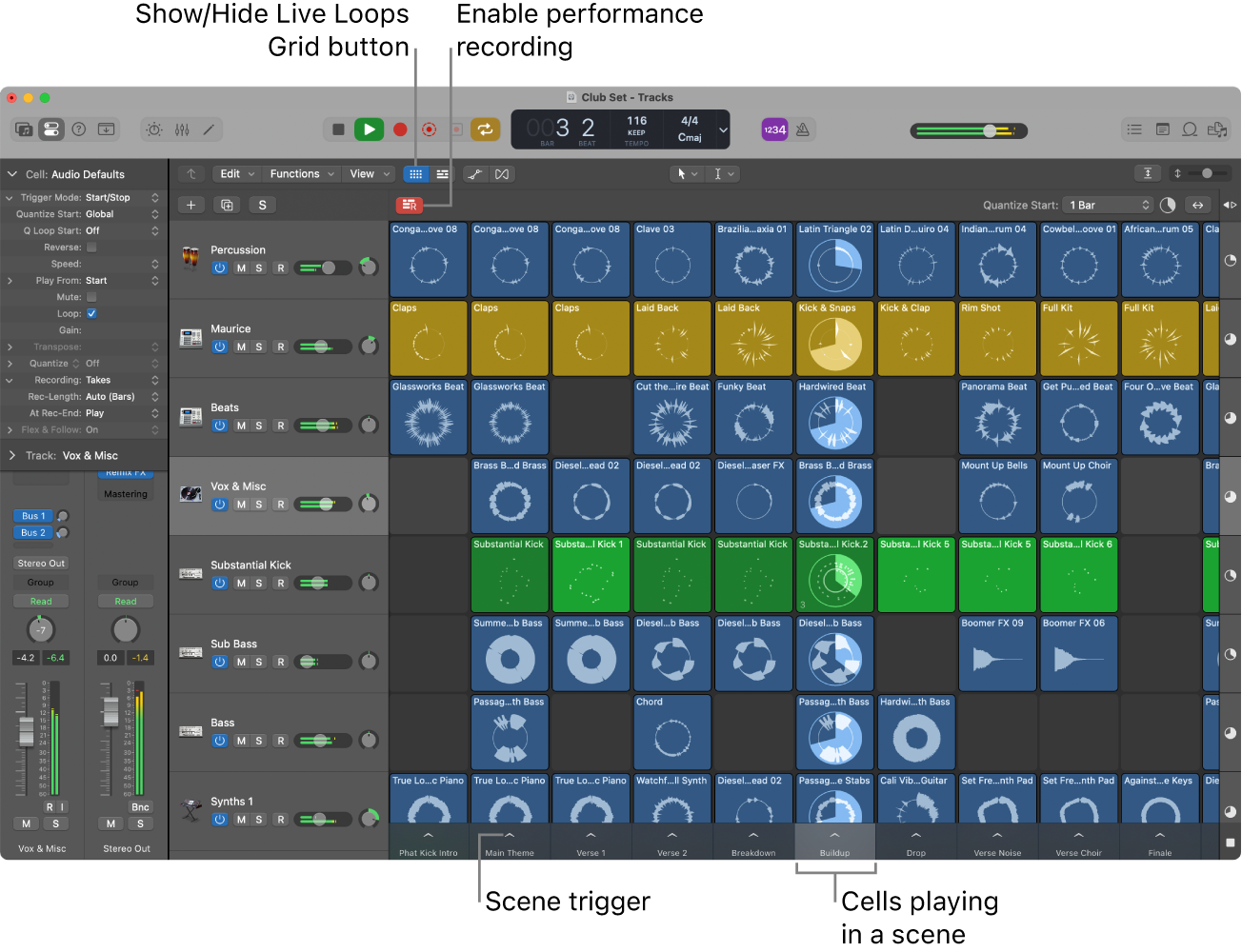
Task: Click the metronome icon in the control bar
Action: point(802,129)
